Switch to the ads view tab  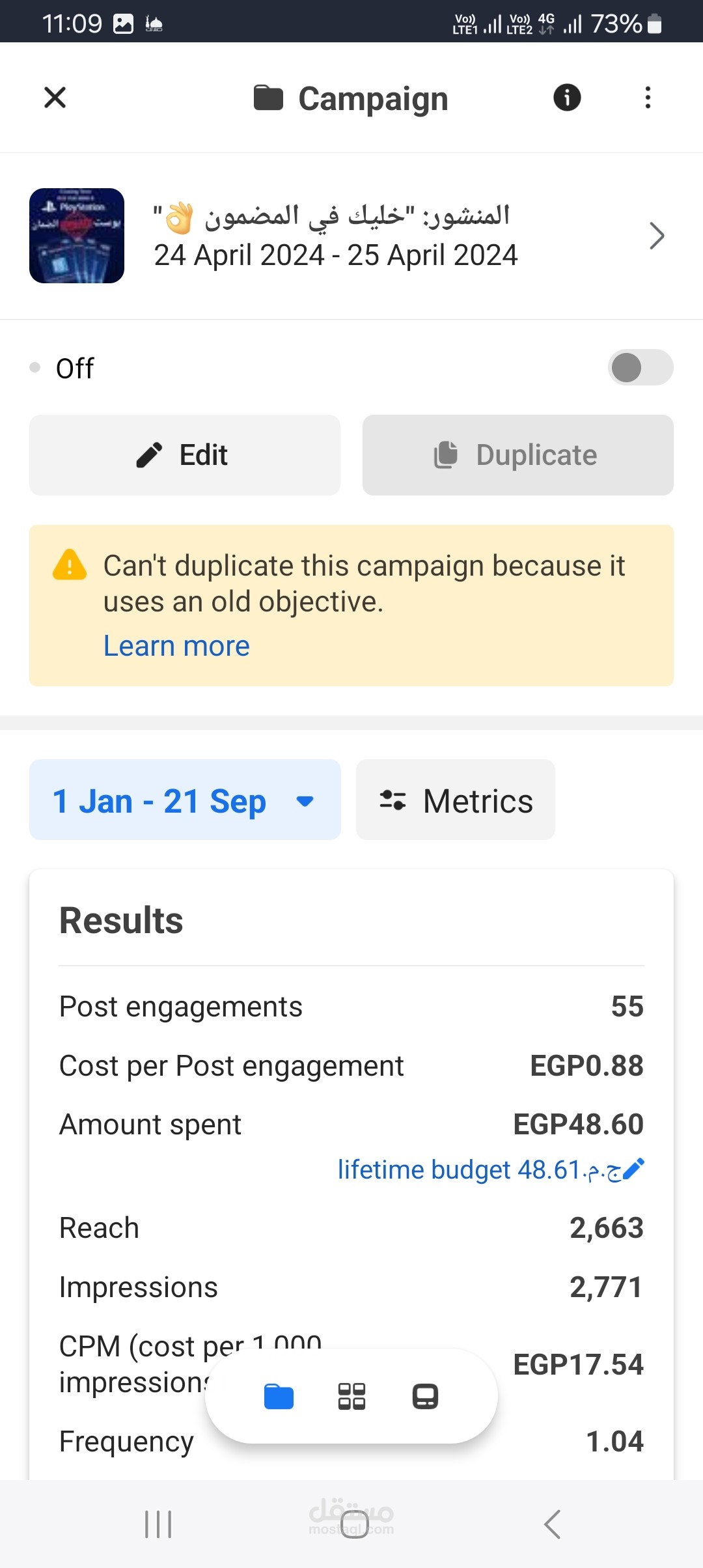tap(425, 1396)
